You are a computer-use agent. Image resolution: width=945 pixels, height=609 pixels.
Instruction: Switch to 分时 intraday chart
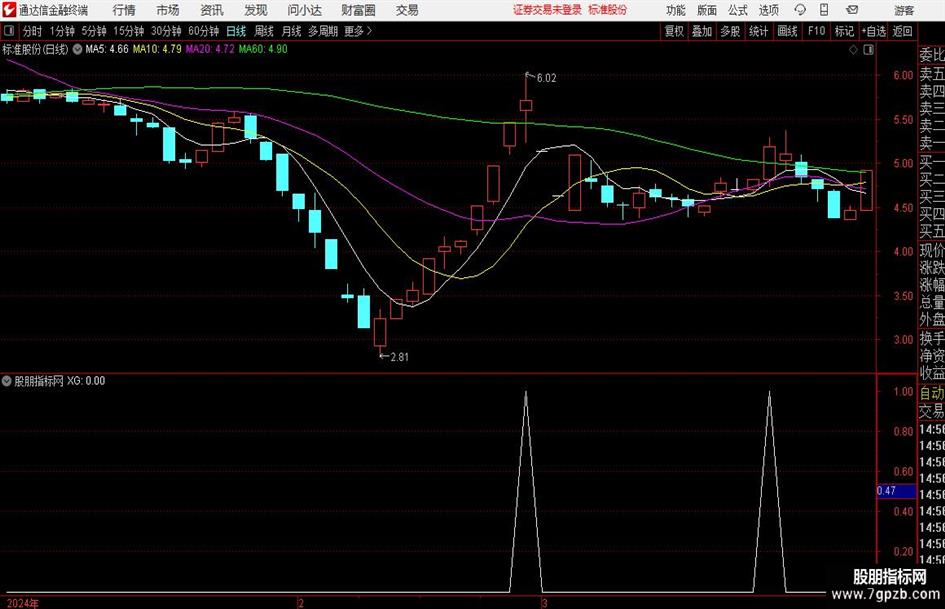[33, 31]
